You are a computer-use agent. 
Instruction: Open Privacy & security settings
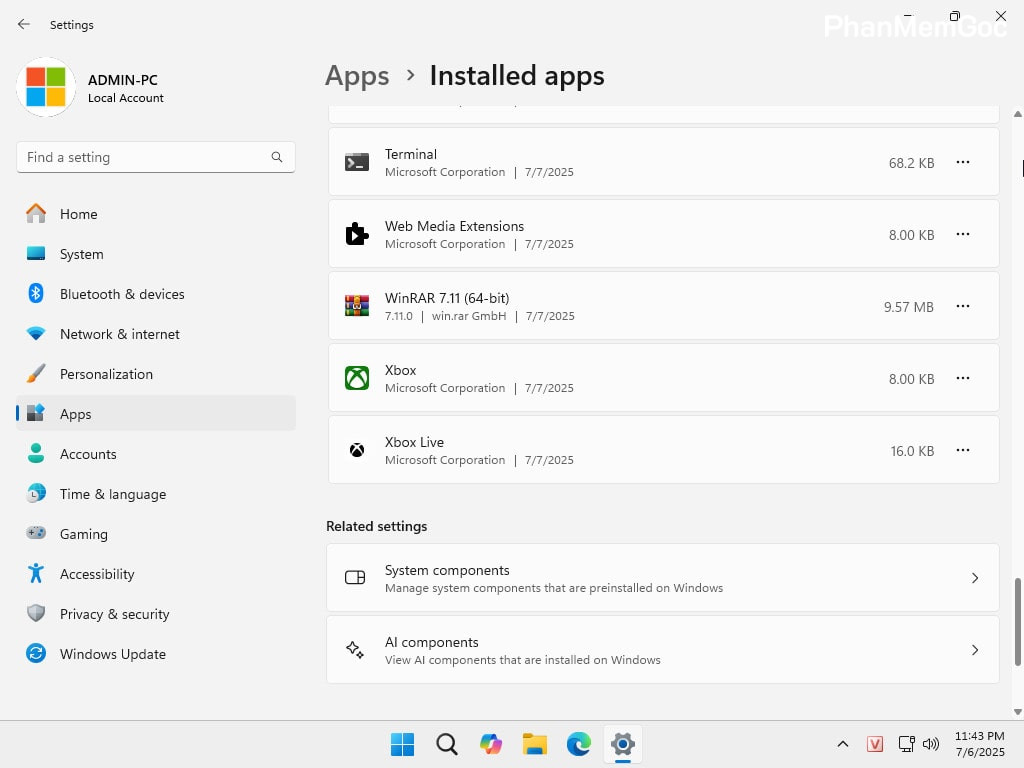pyautogui.click(x=114, y=614)
